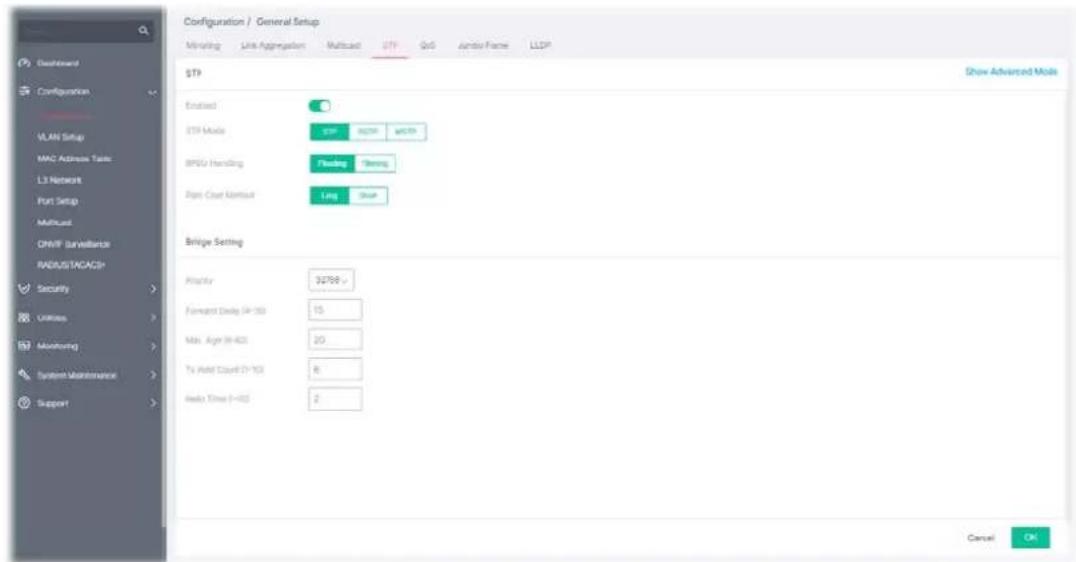
Task: Open the Multicast tab in General Setup
Action: pos(343,45)
